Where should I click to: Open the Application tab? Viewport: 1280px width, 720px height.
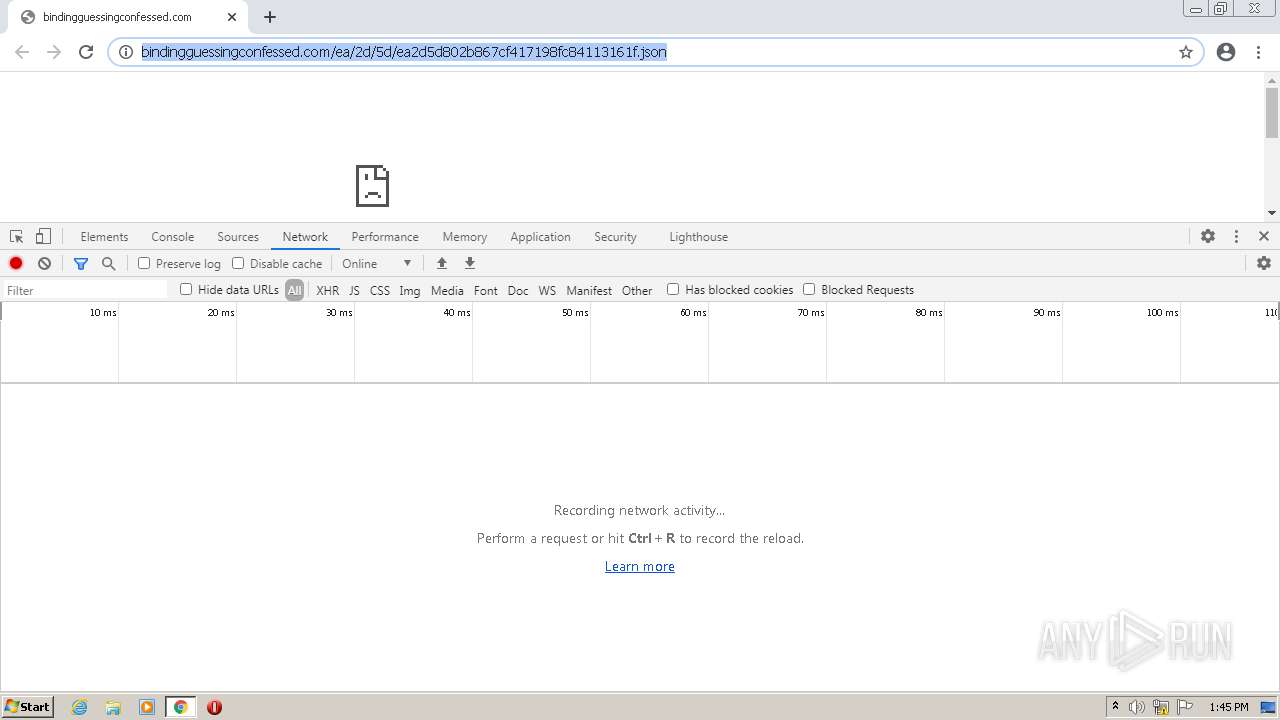[x=540, y=237]
